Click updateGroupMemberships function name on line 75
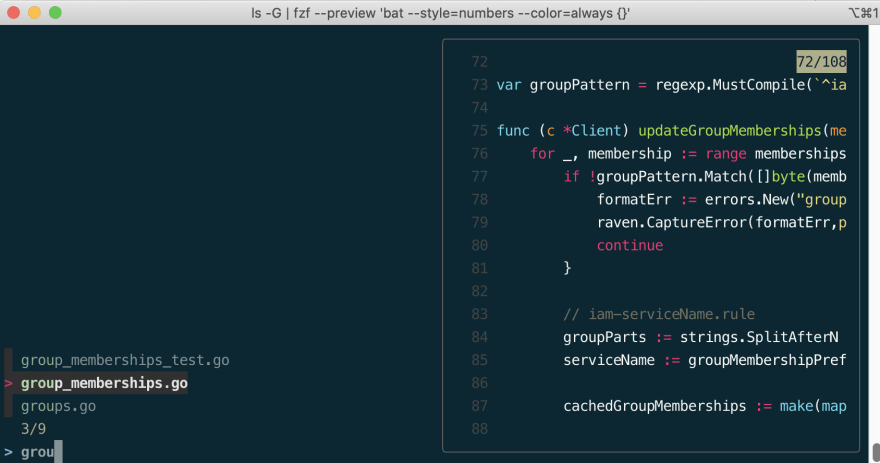This screenshot has height=463, width=880. [730, 131]
